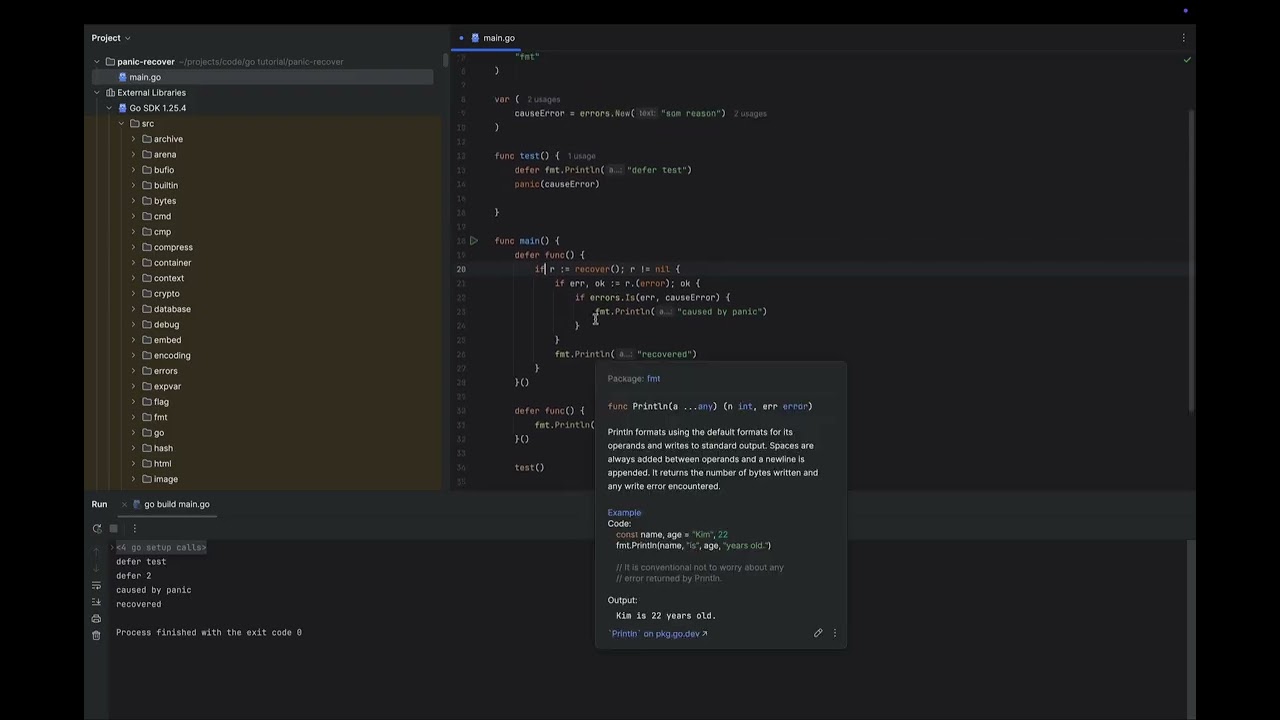Select the cmd folder
The image size is (1280, 720).
162,217
